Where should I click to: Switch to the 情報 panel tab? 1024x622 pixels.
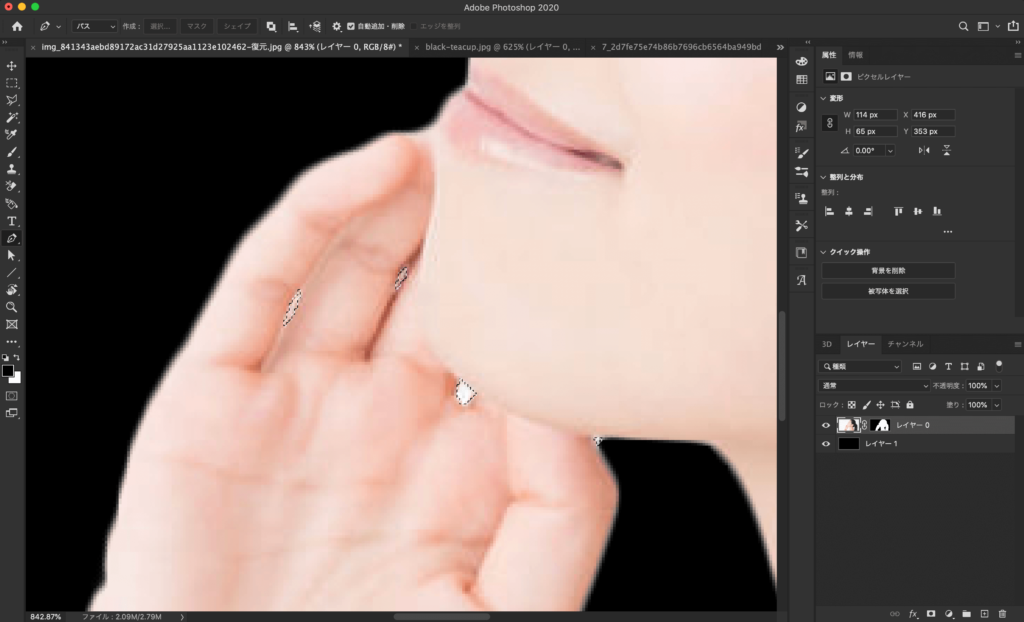tap(856, 55)
